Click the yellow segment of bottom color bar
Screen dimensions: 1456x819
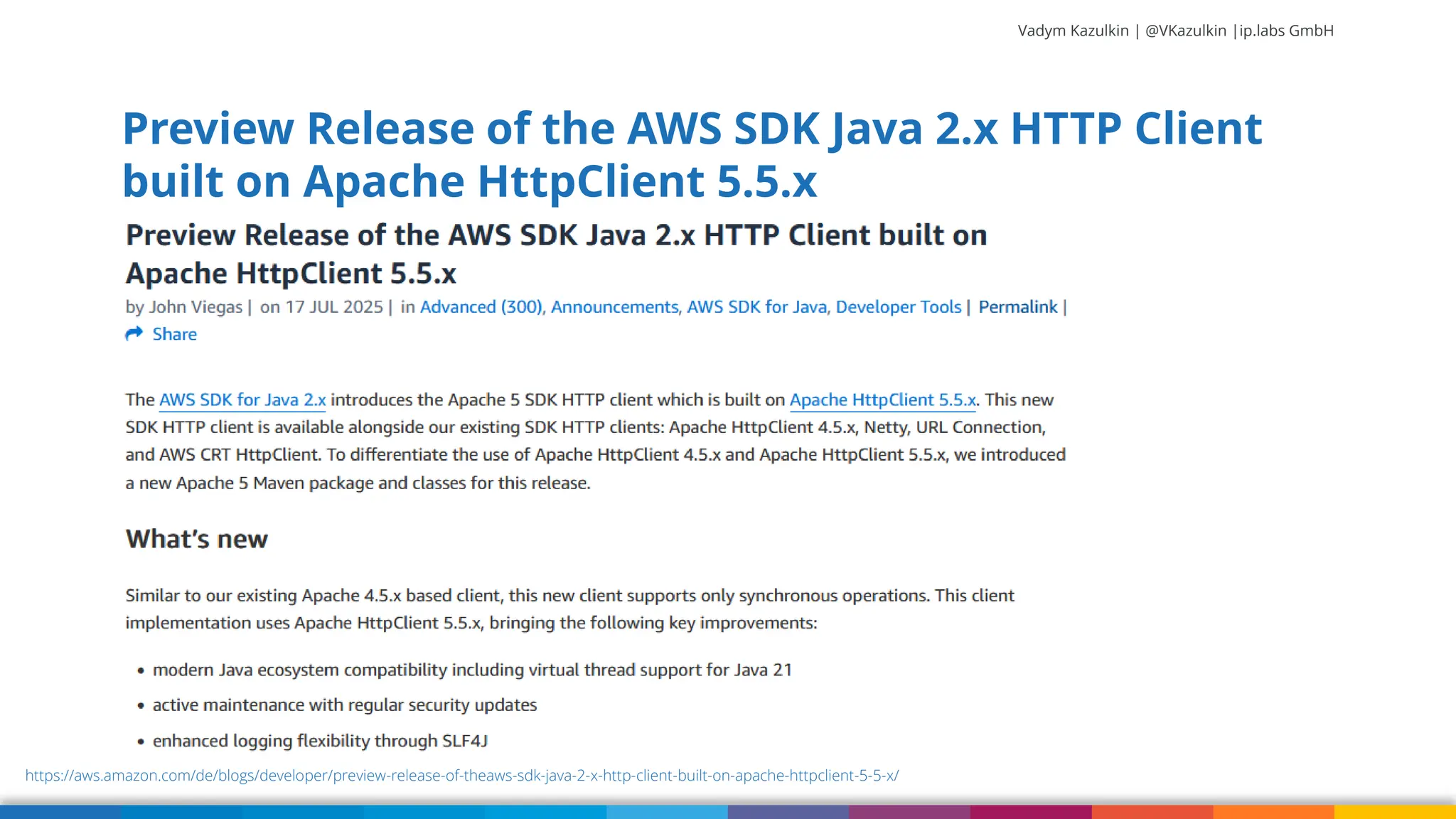(x=1394, y=811)
